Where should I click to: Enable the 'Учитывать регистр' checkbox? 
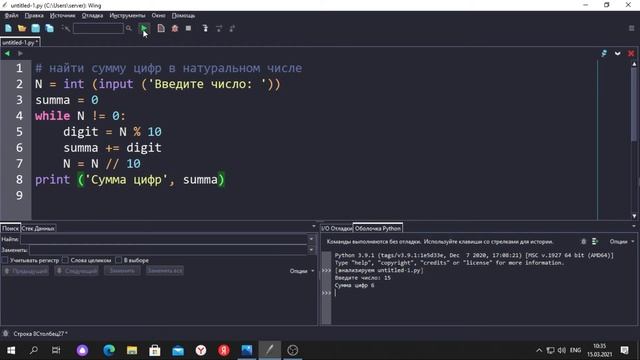pos(5,260)
